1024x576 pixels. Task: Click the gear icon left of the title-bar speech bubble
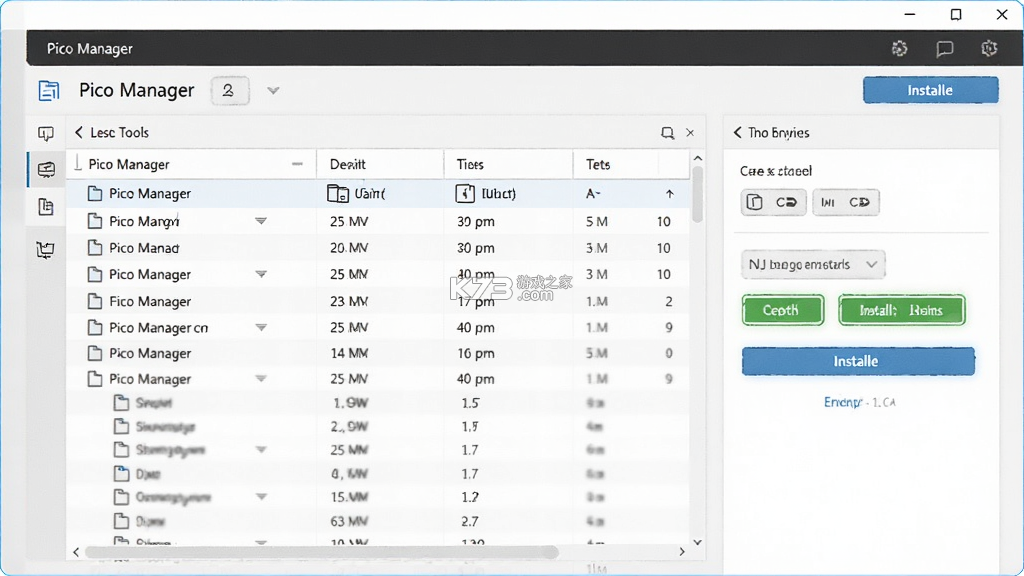(900, 48)
